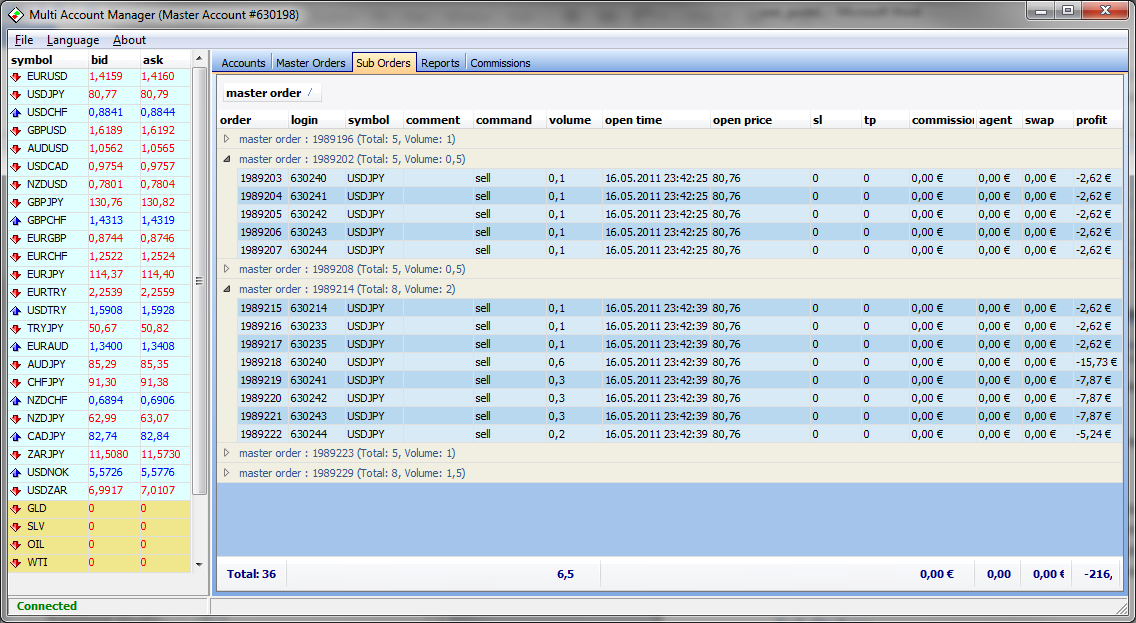The image size is (1136, 623).
Task: Expand master order 1989229 group
Action: click(x=227, y=472)
